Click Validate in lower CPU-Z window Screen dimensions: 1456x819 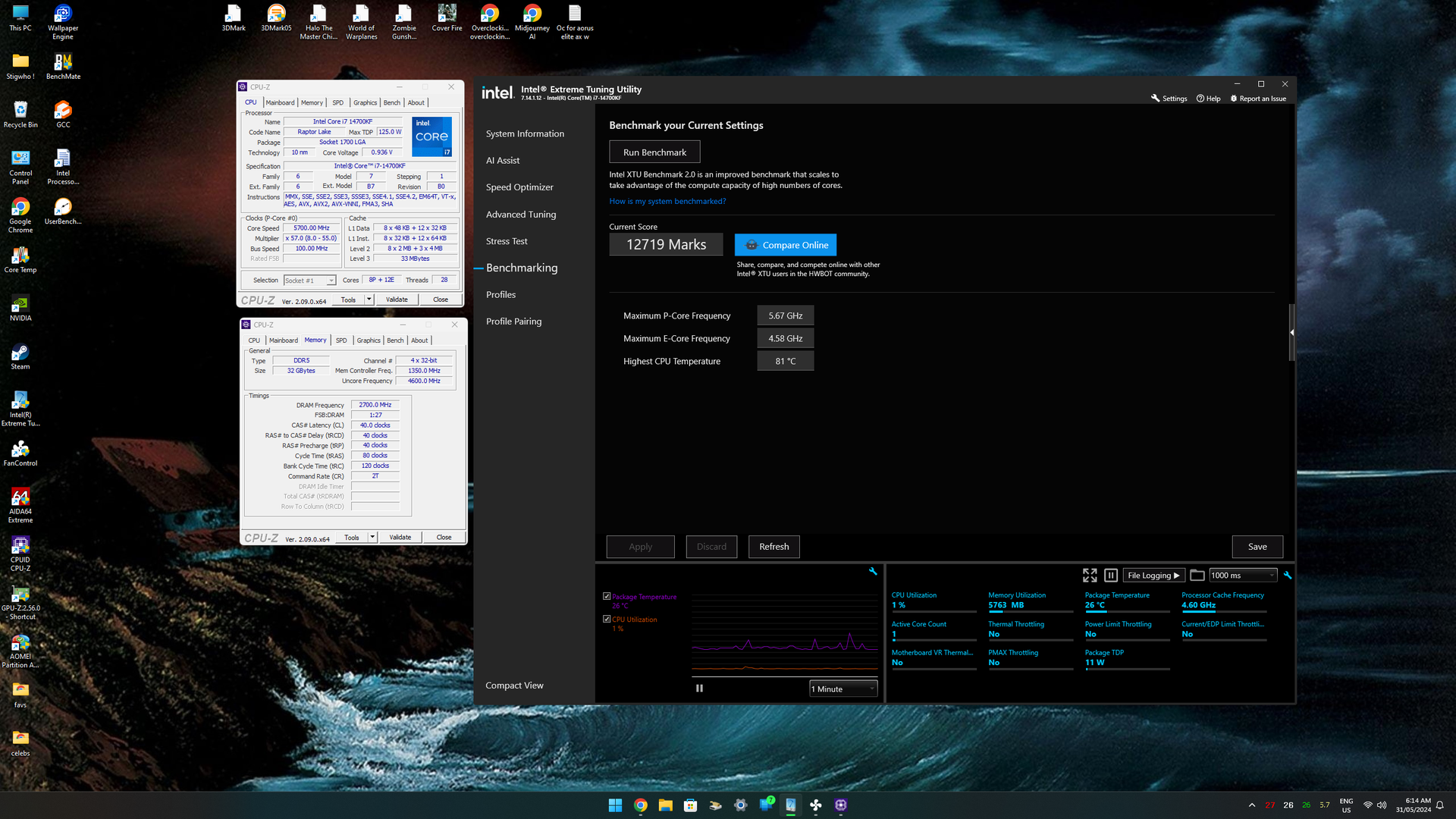(x=400, y=538)
